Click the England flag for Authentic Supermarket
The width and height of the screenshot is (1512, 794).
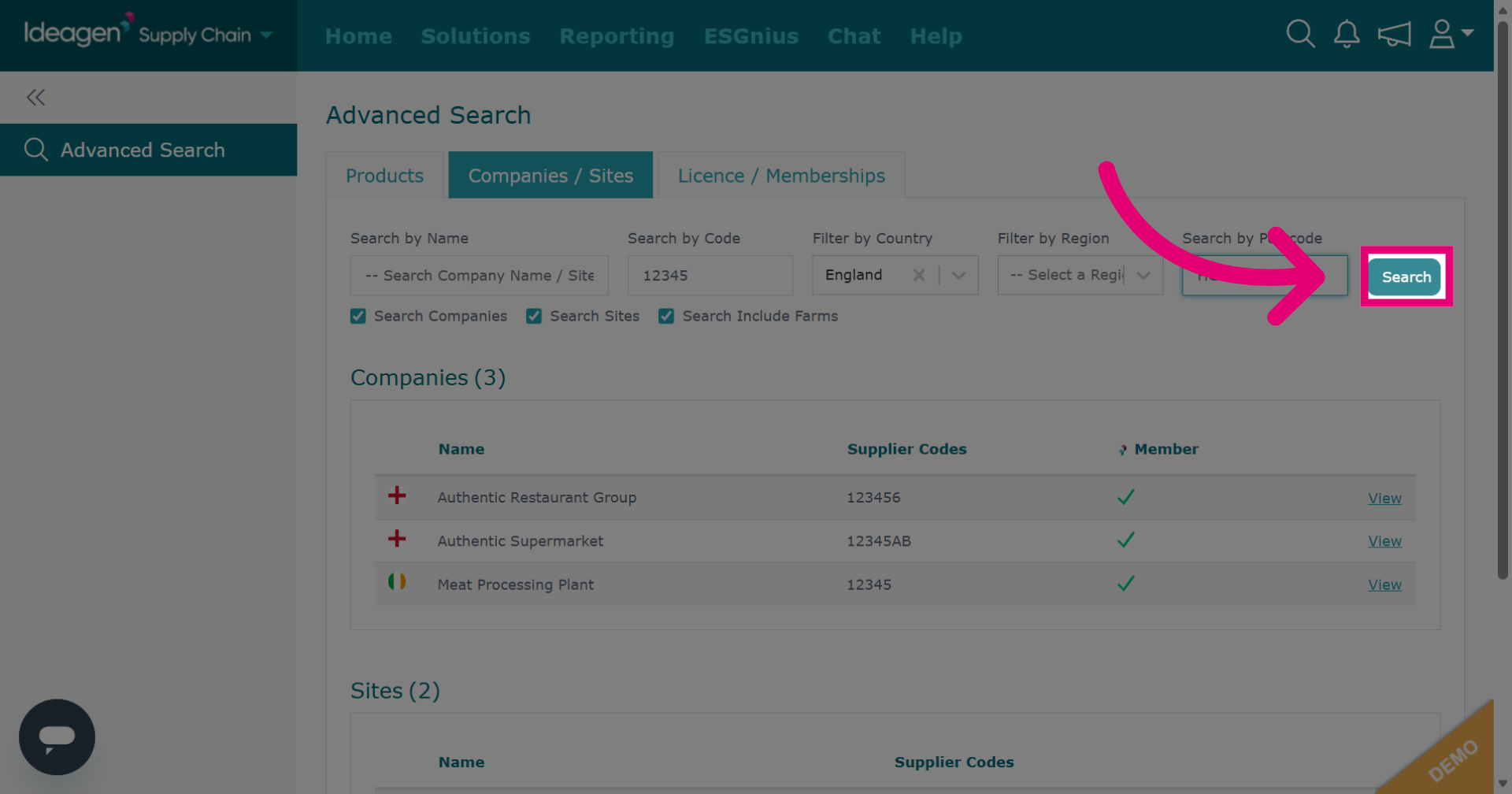click(397, 539)
